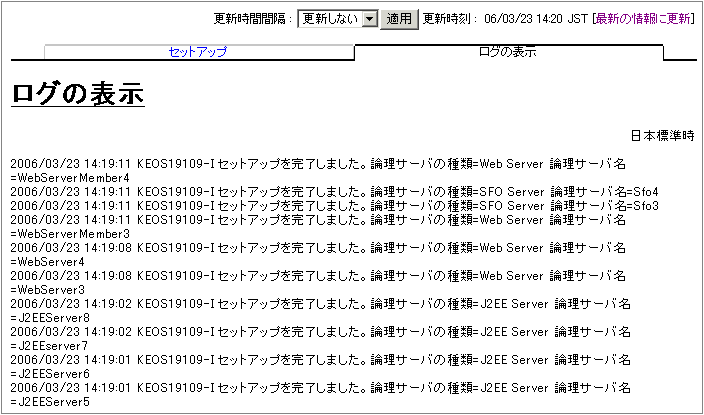Select log text =WebServer4

click(47, 261)
